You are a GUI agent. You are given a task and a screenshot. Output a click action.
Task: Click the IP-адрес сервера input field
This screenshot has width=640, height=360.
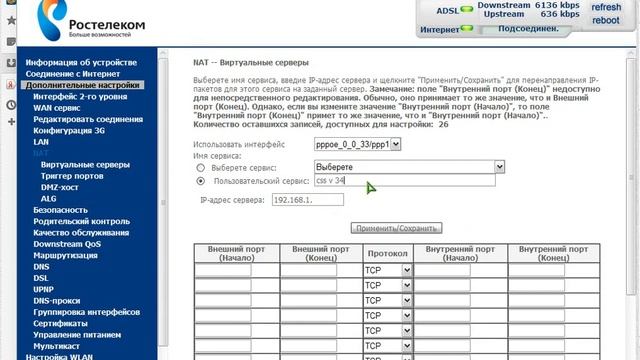pyautogui.click(x=308, y=200)
